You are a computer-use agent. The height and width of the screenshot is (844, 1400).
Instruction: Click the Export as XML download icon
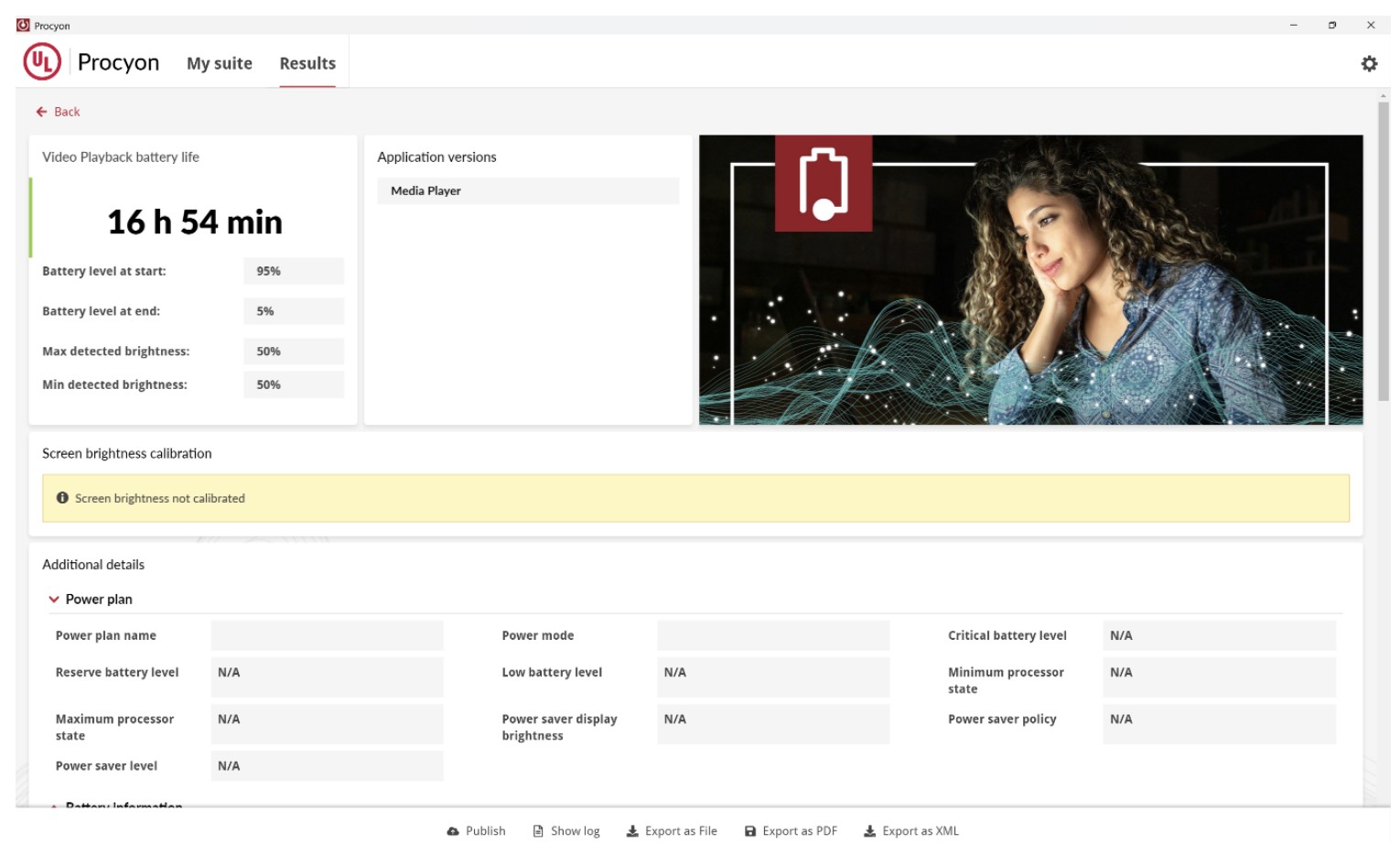tap(870, 831)
